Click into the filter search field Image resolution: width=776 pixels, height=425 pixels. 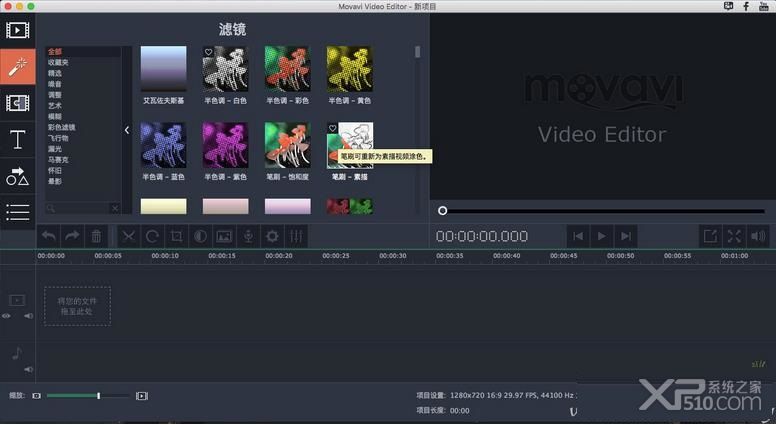[82, 208]
